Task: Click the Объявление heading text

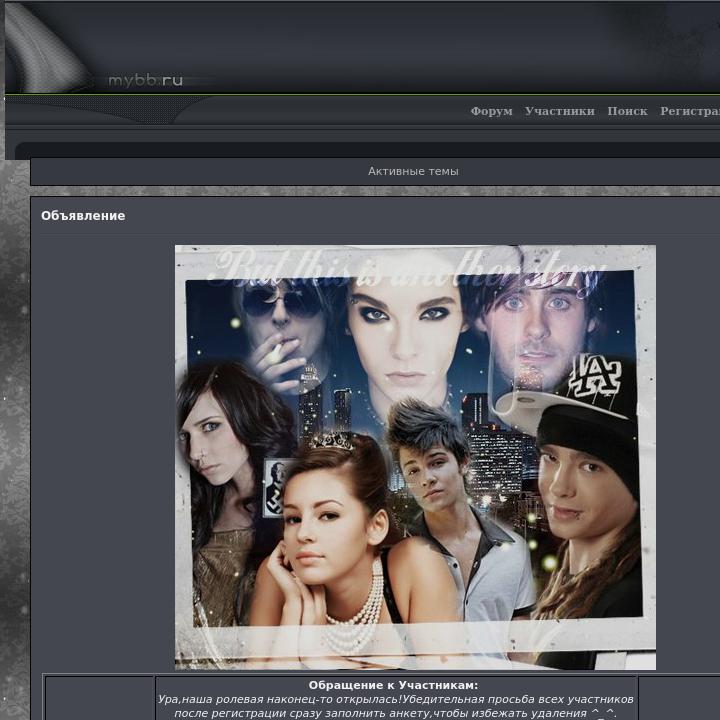Action: [x=83, y=216]
